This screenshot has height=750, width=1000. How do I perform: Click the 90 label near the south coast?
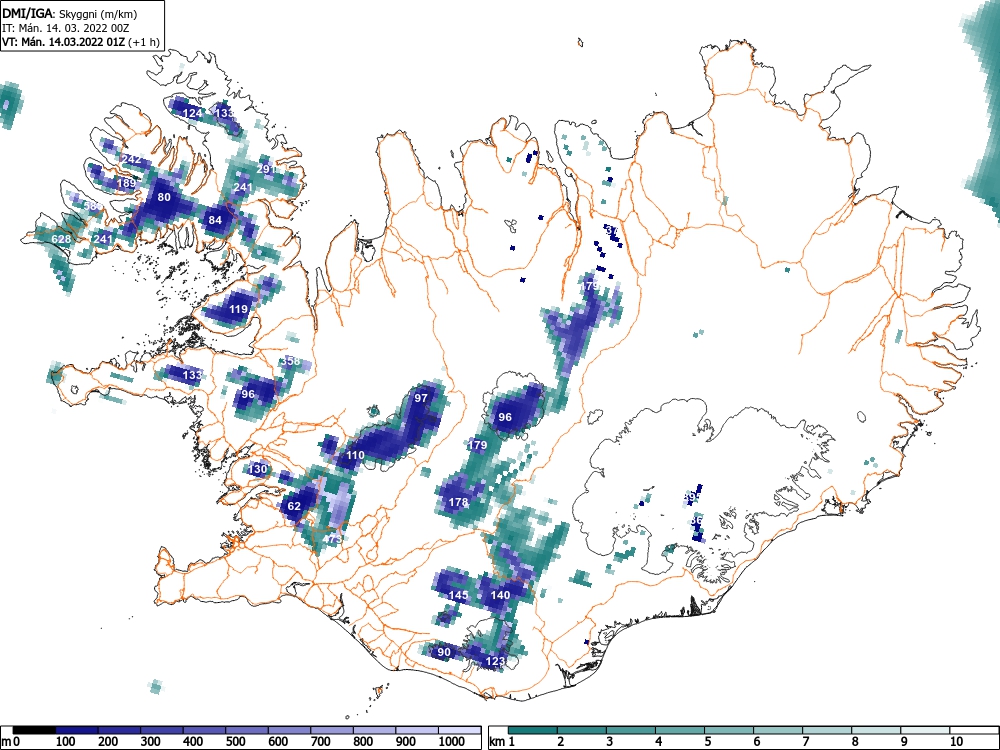click(444, 652)
